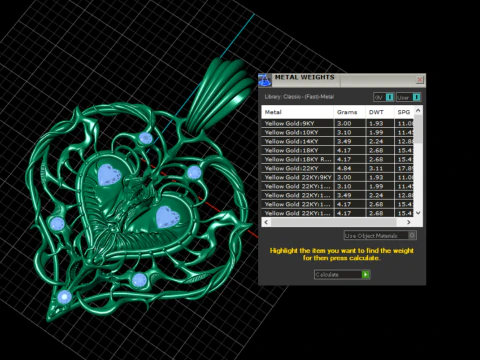Viewport: 480px width, 360px height.
Task: Click the horizontal scrollbar right arrow
Action: [409, 222]
